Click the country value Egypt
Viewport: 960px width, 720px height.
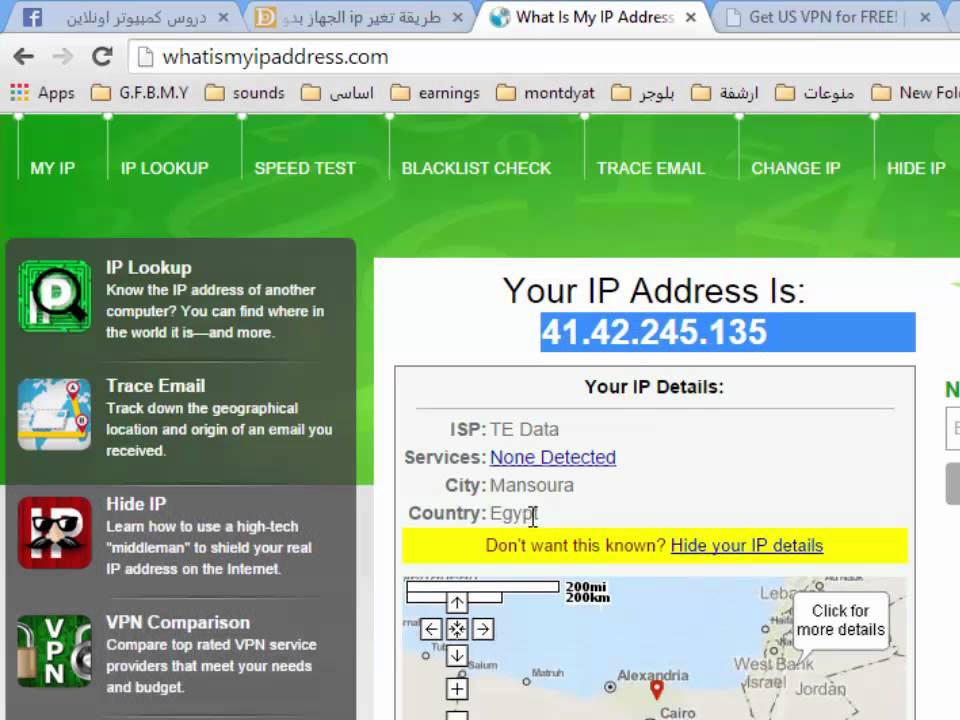click(513, 514)
